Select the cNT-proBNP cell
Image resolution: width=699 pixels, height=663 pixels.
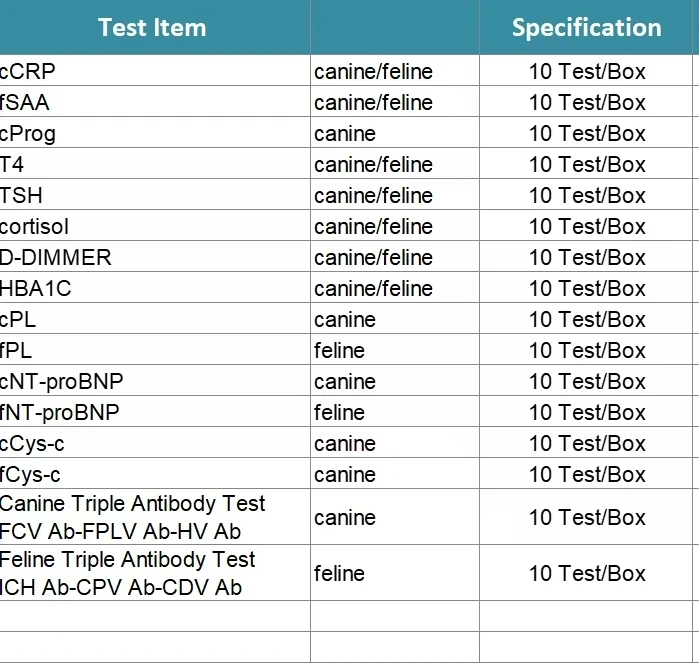(x=62, y=381)
